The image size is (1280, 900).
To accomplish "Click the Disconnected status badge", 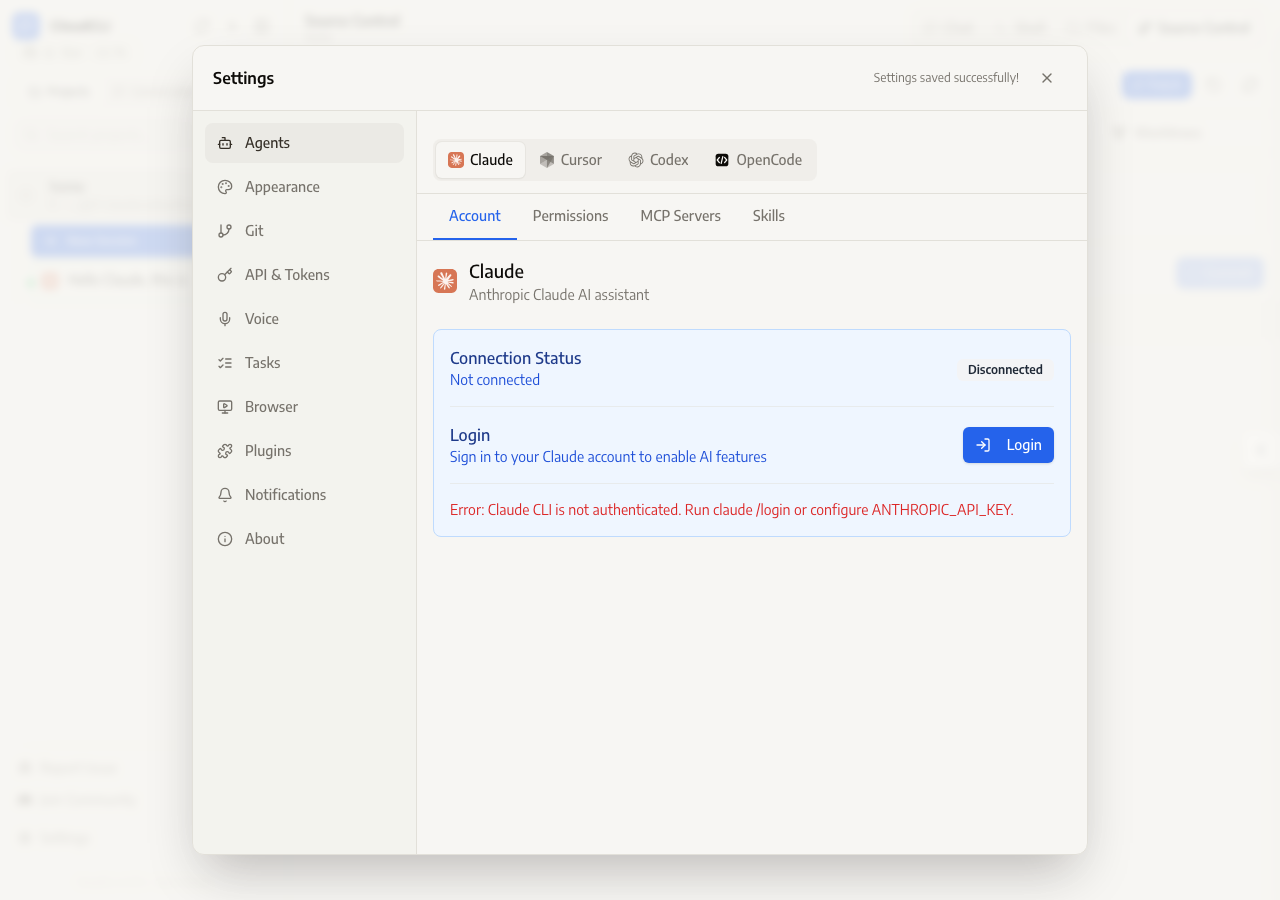I will 1005,370.
